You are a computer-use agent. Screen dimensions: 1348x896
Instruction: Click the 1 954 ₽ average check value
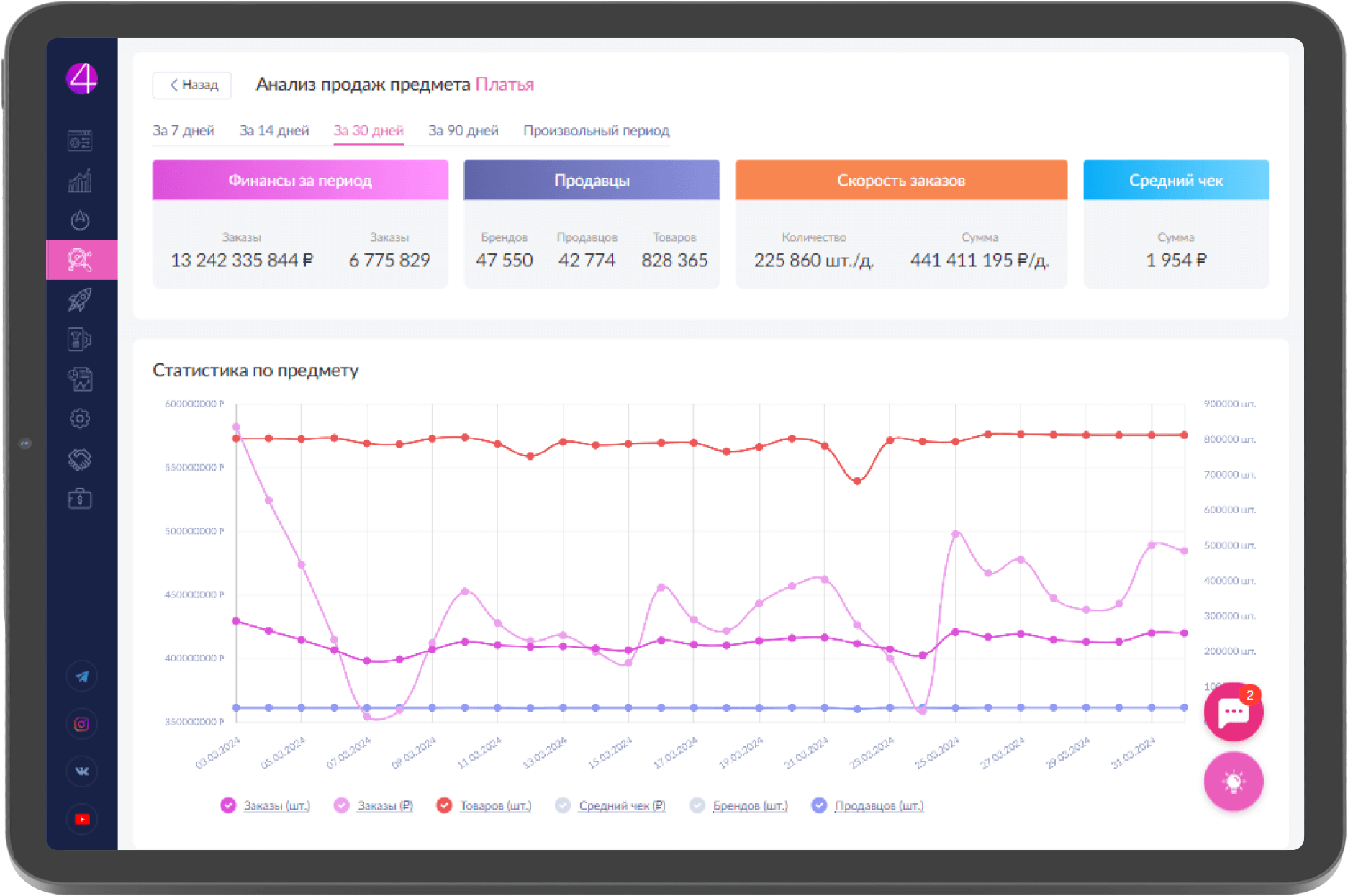pyautogui.click(x=1176, y=260)
